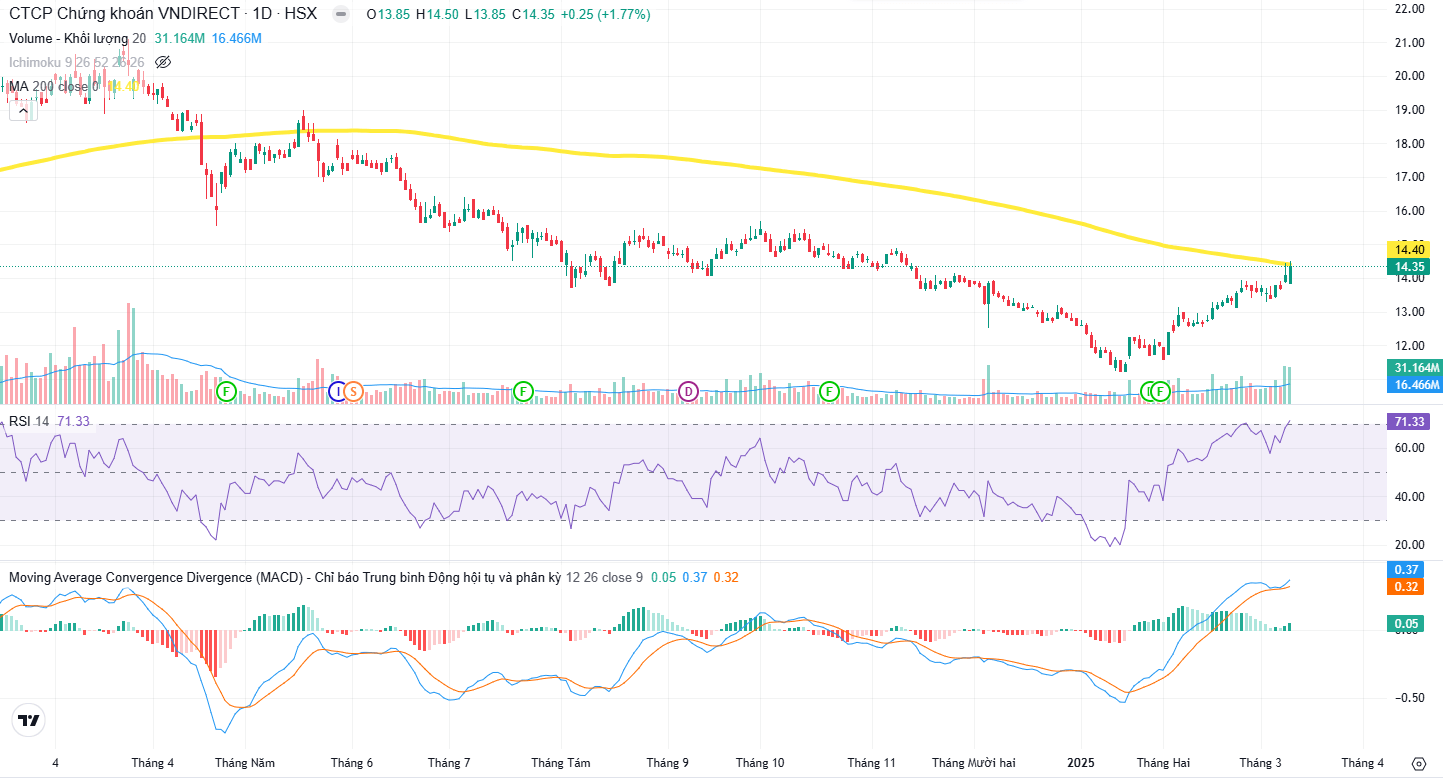Open the front F marker near Tháng Hai
Image resolution: width=1443 pixels, height=779 pixels.
[x=1160, y=391]
